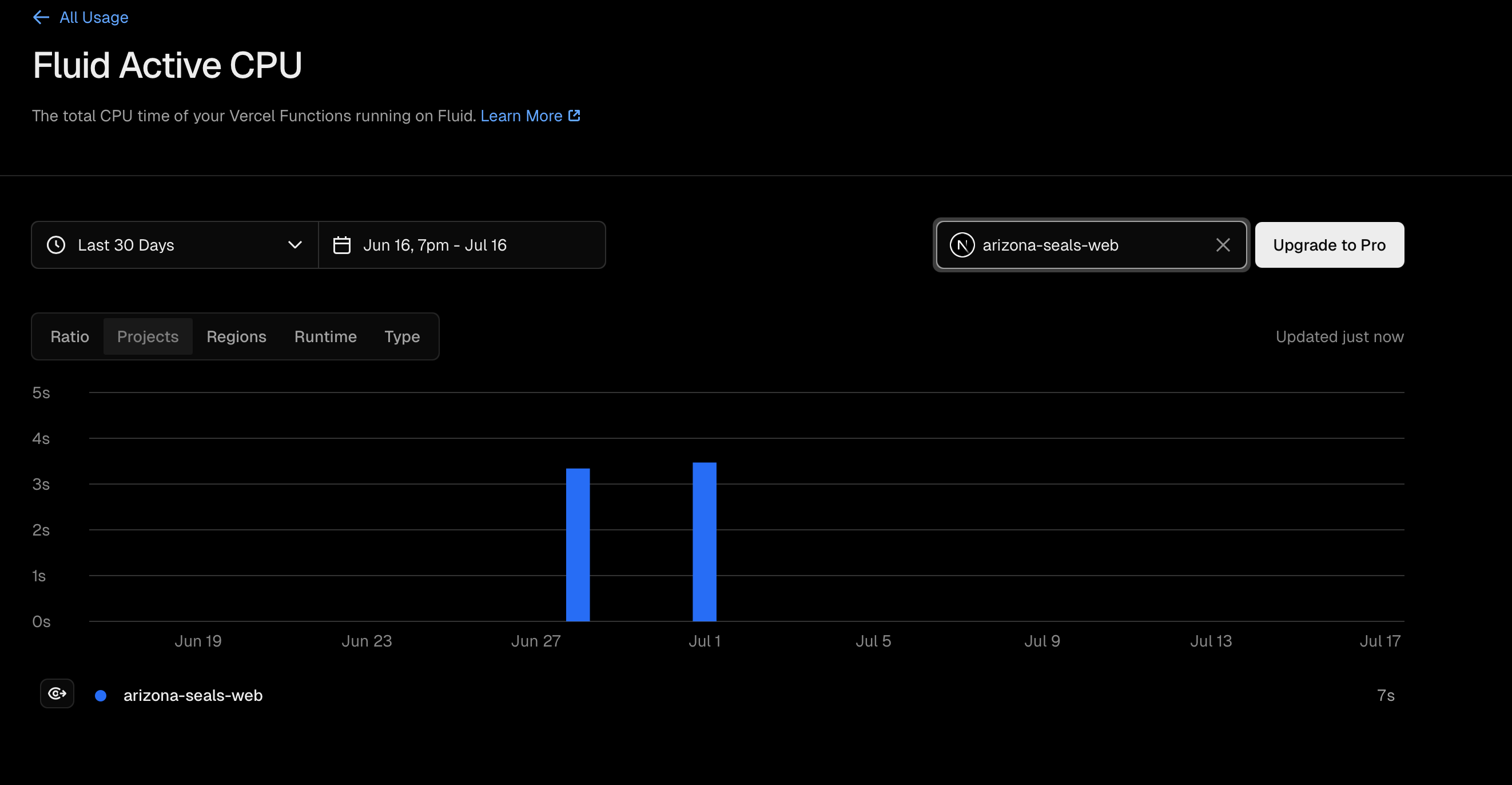Screen dimensions: 1512x785
Task: Switch to the Ratio tab
Action: (70, 336)
